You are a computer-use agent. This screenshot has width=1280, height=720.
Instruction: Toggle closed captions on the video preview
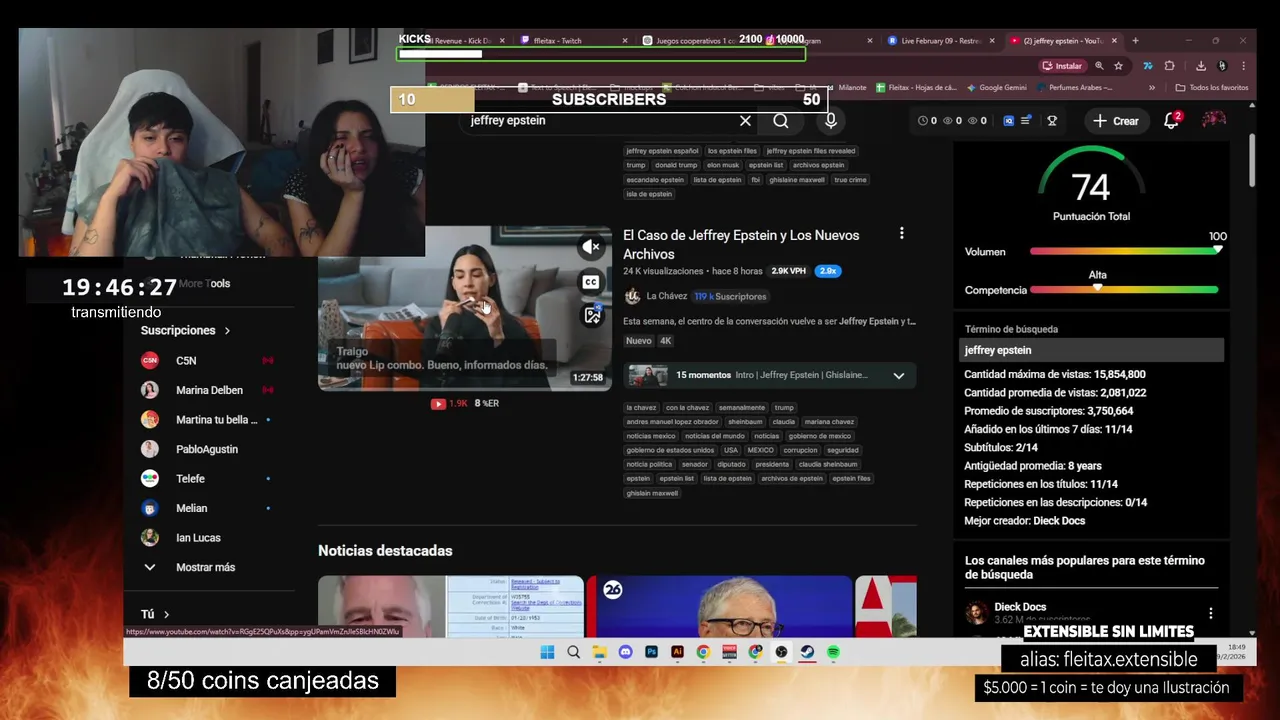coord(591,282)
